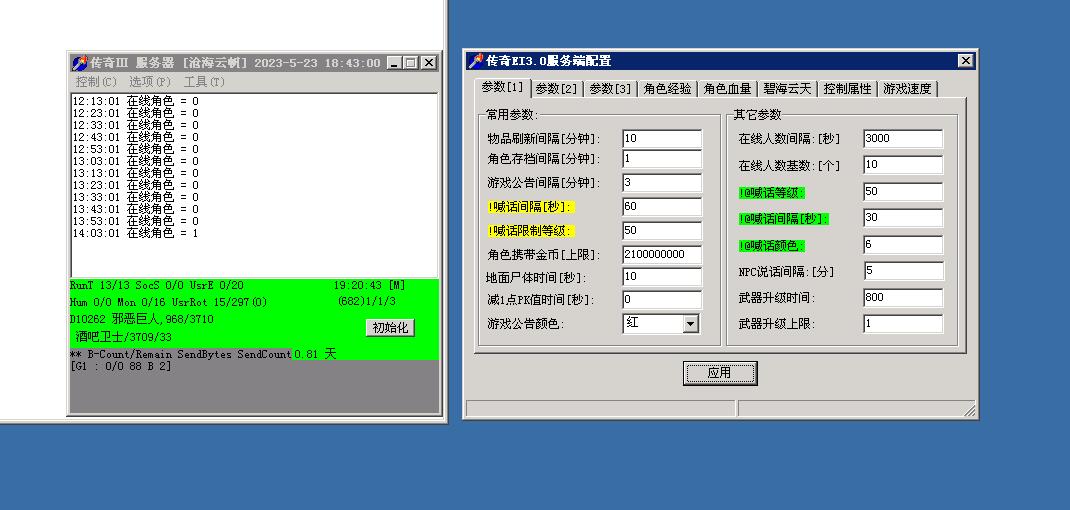The width and height of the screenshot is (1070, 510).
Task: Click the config dialog title bar icon
Action: click(476, 61)
